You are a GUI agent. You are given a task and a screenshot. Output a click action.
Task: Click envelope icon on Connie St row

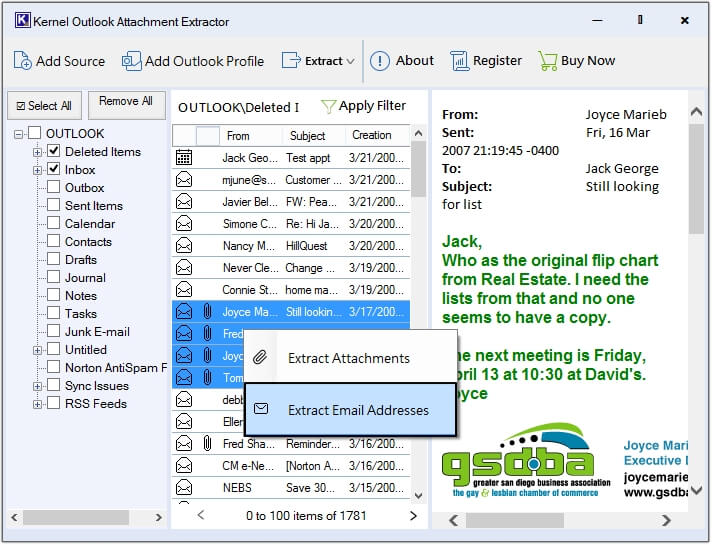click(x=184, y=290)
